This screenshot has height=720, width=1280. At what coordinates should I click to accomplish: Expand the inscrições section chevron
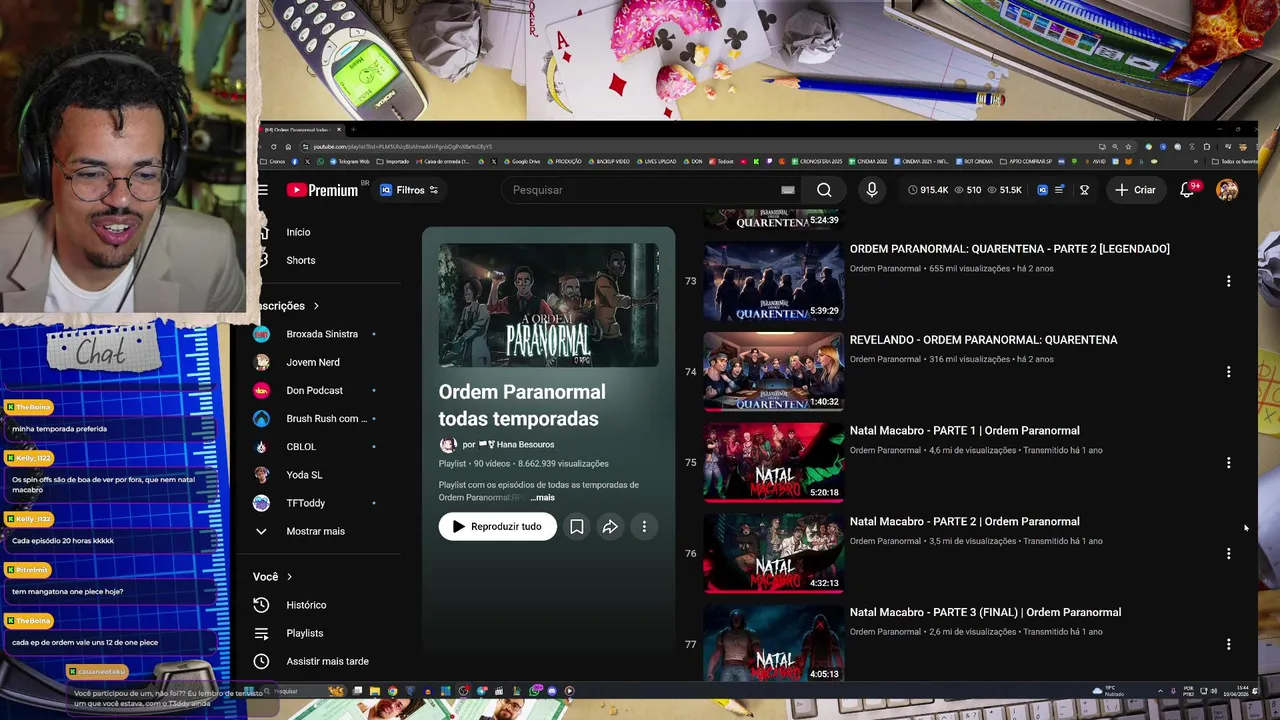pyautogui.click(x=316, y=306)
